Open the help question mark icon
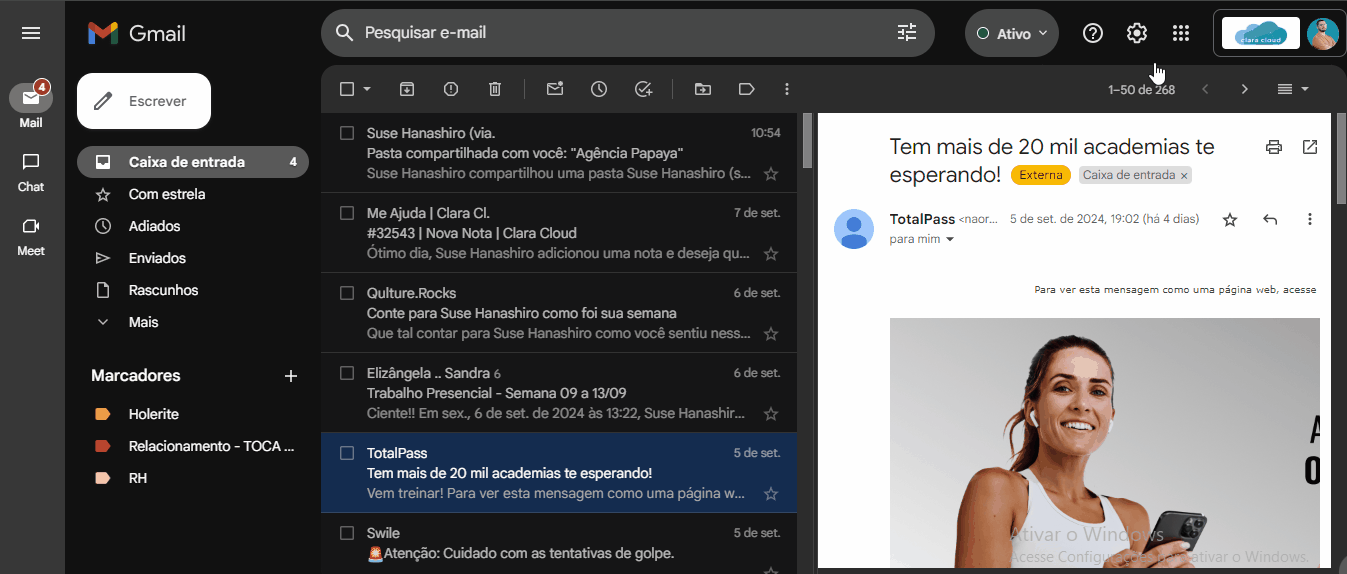 coord(1093,33)
